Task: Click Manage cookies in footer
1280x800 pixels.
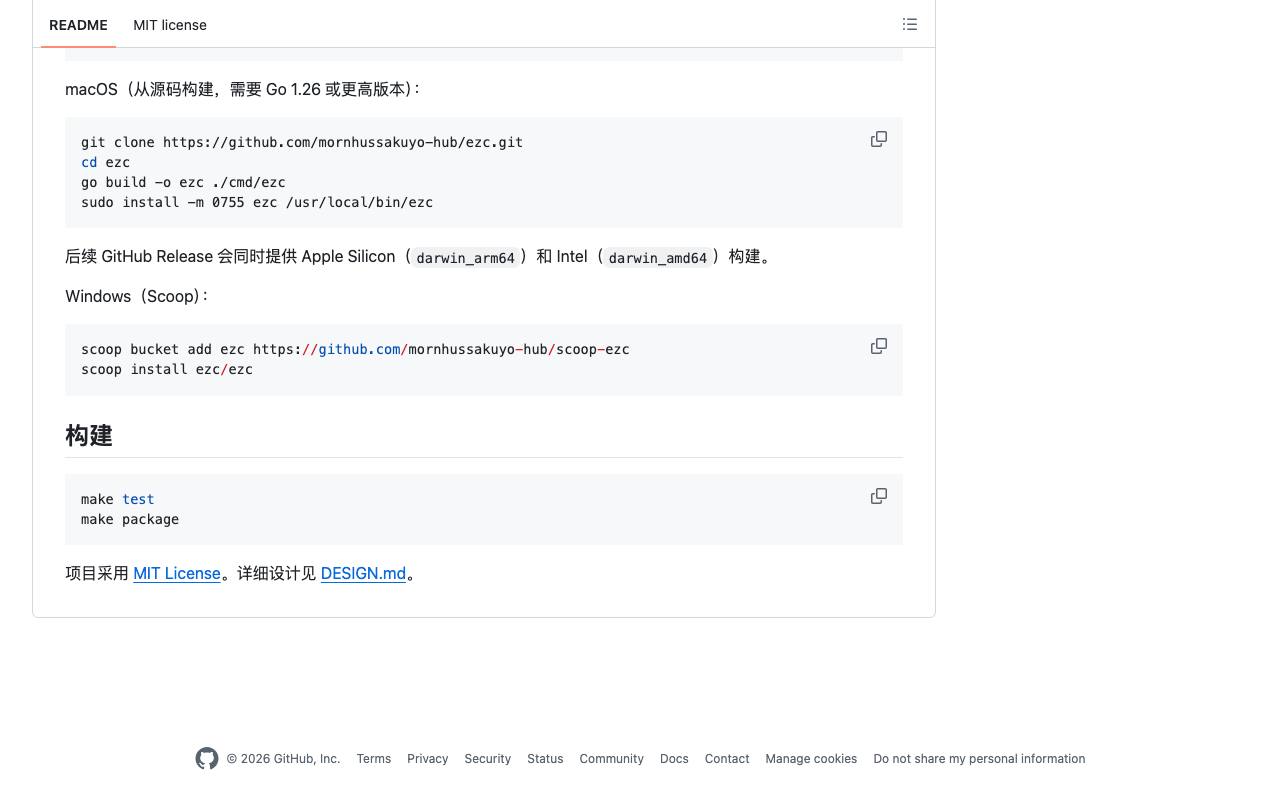Action: point(811,759)
